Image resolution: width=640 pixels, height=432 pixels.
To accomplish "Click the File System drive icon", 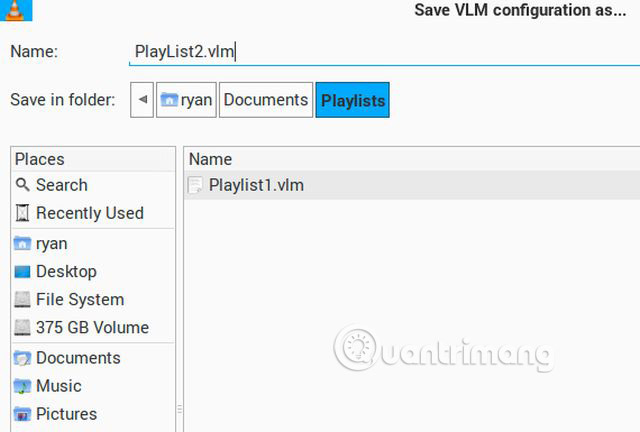I will 23,300.
